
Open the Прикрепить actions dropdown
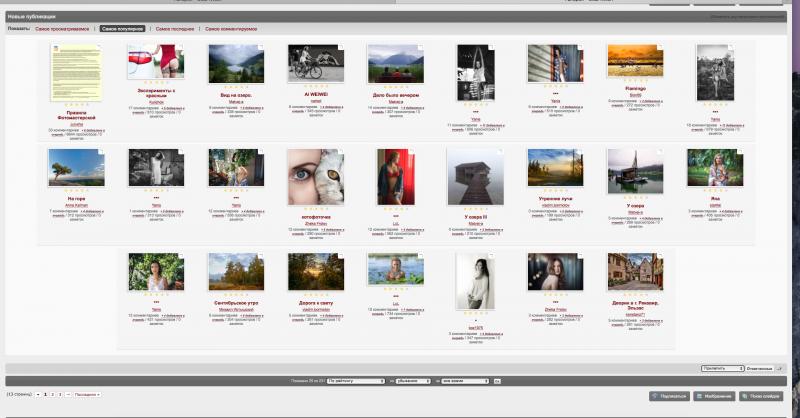coord(722,368)
